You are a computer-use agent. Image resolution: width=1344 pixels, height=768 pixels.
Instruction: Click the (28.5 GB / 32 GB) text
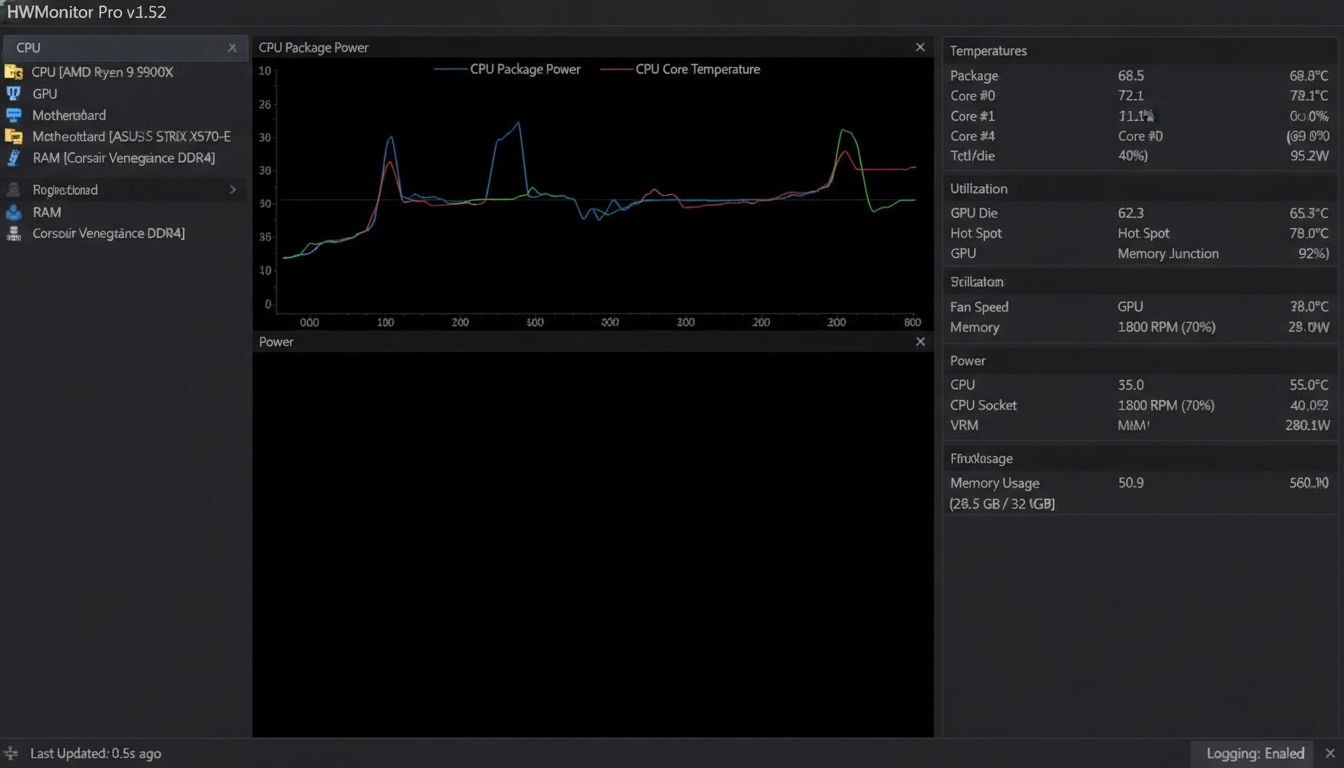coord(1002,504)
